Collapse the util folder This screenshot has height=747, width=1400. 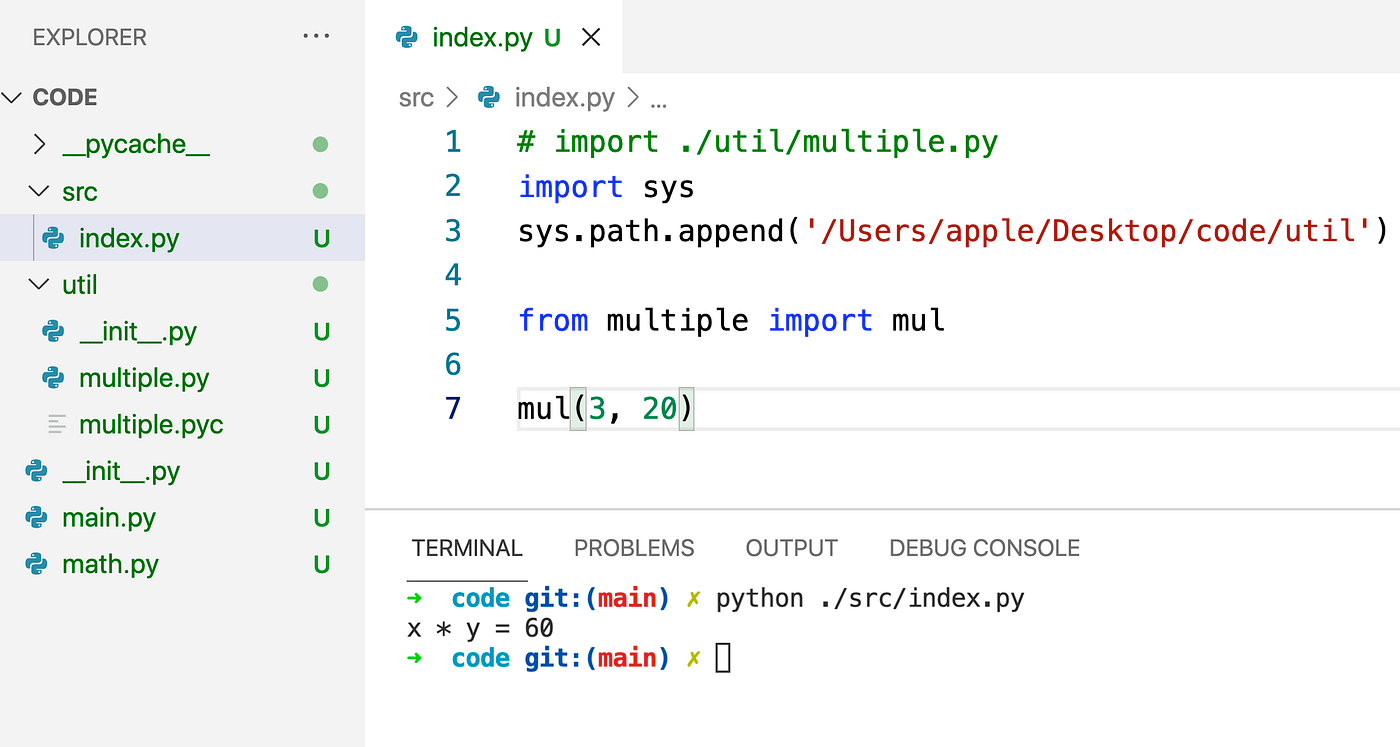(x=38, y=284)
